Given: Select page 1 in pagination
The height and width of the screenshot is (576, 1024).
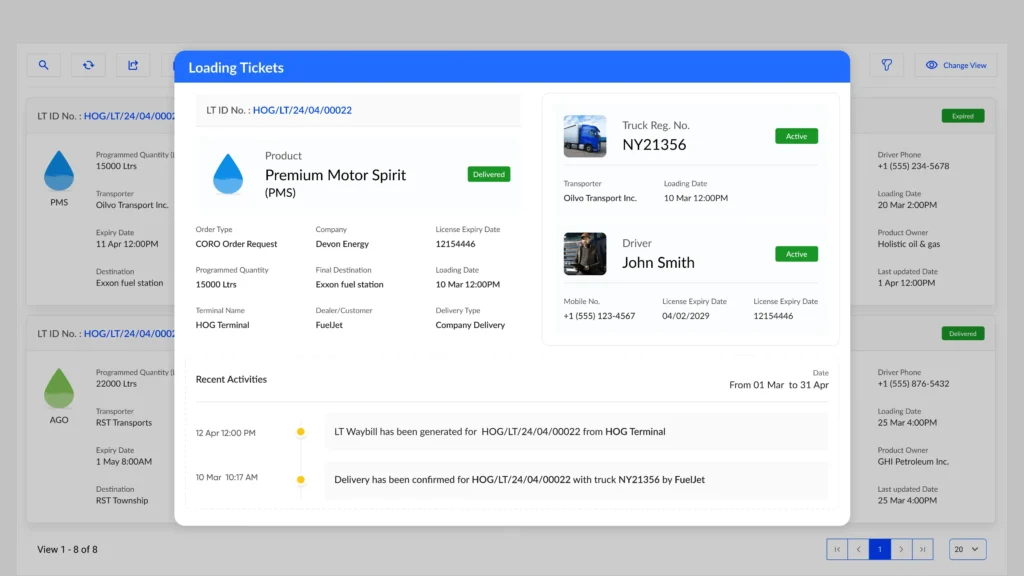Looking at the screenshot, I should [880, 549].
